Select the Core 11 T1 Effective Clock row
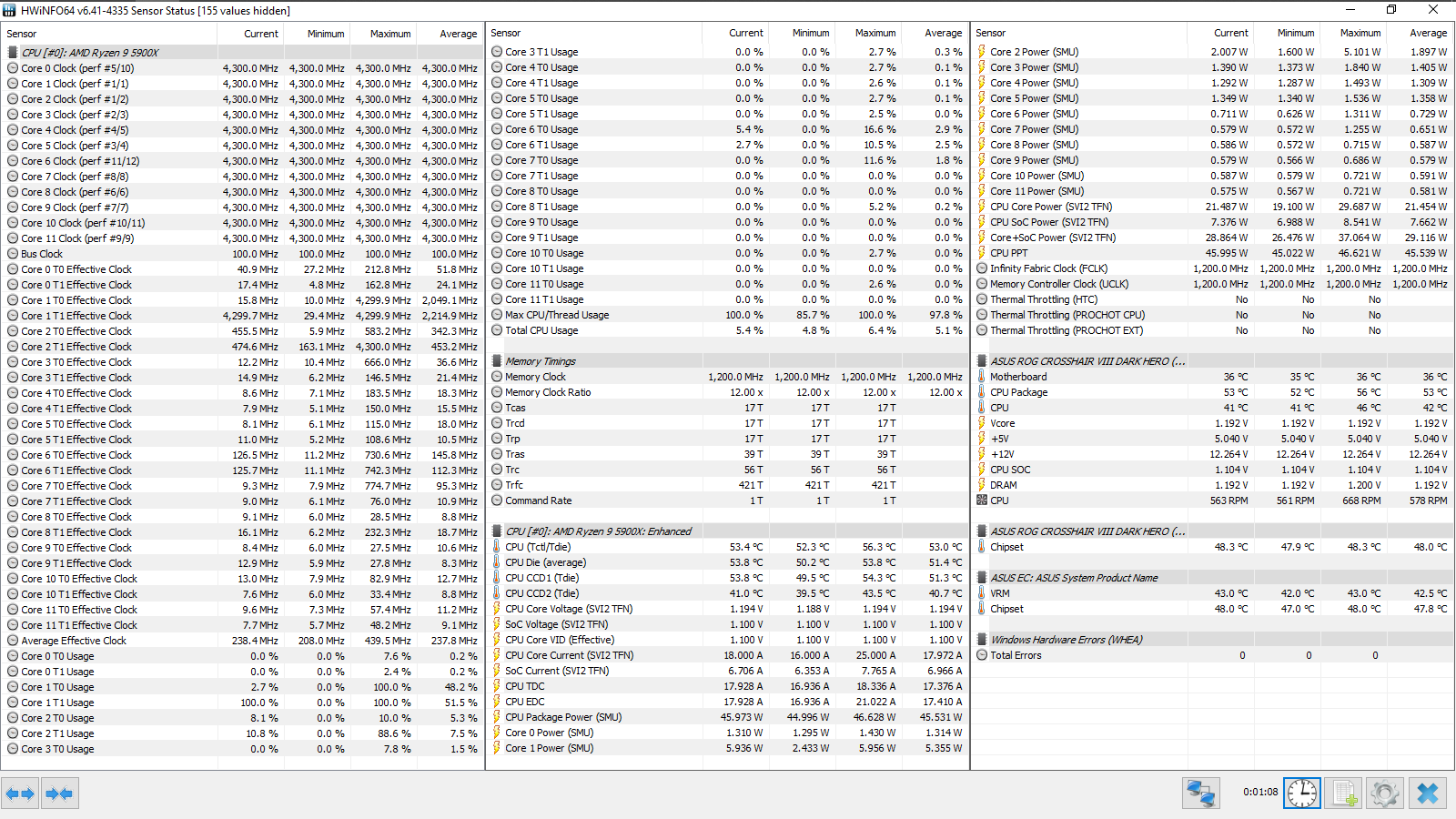 242,625
